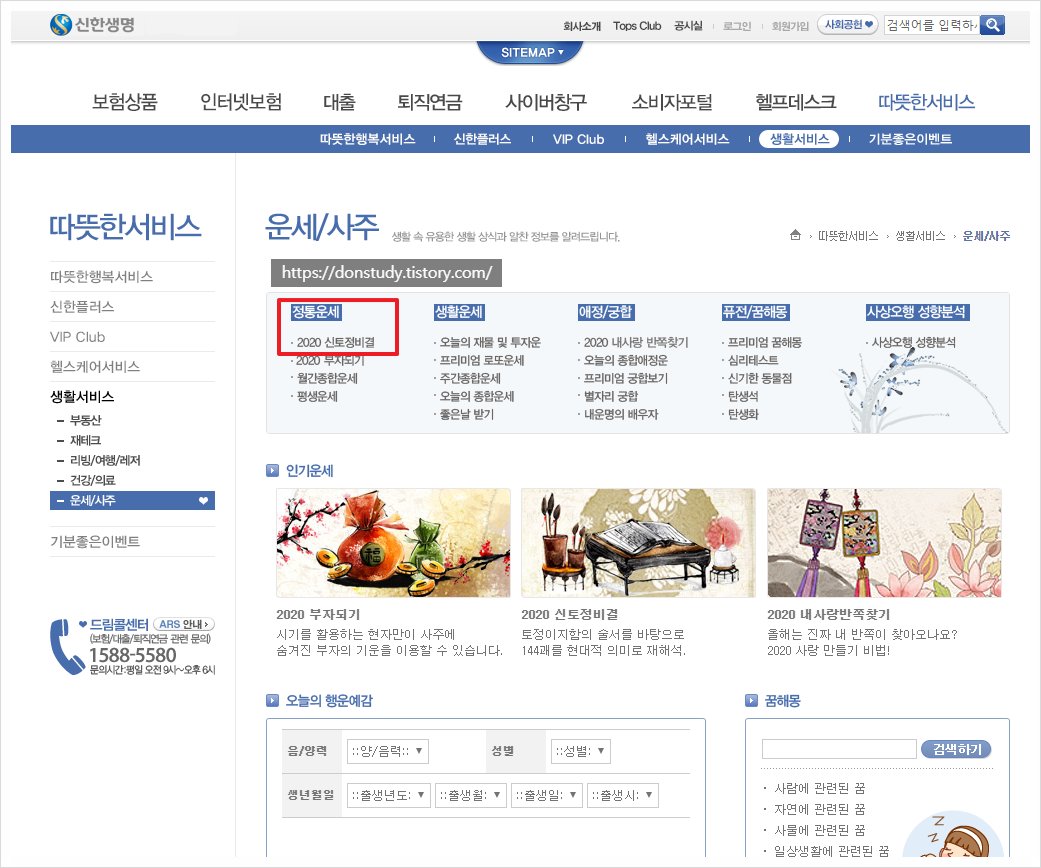Select 재테크 in the left sidebar

(x=86, y=440)
